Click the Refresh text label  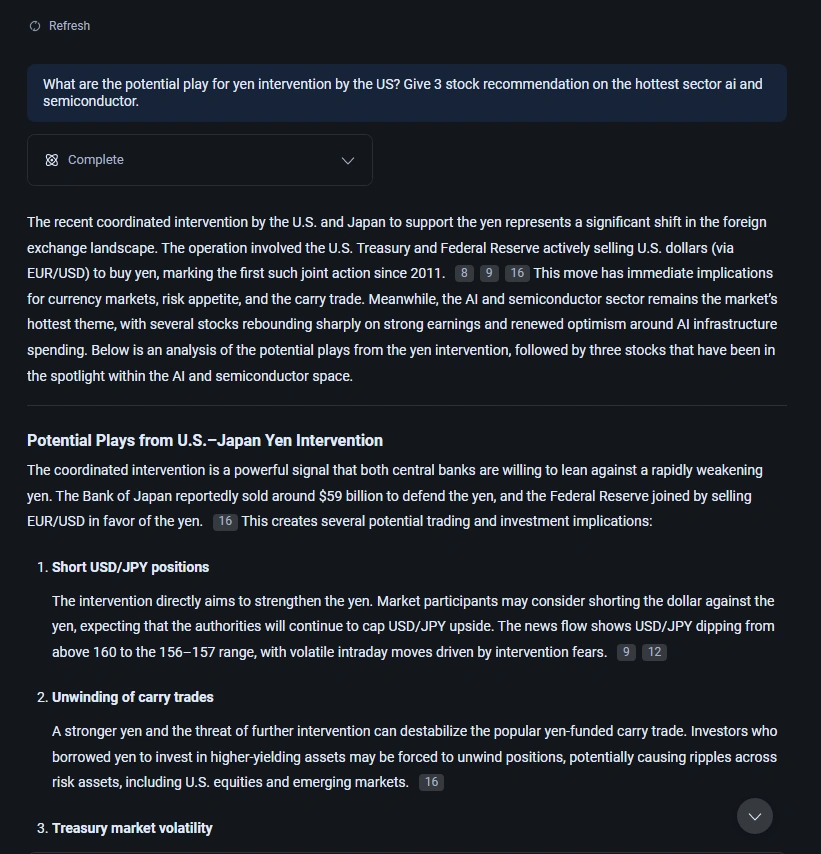click(x=69, y=26)
